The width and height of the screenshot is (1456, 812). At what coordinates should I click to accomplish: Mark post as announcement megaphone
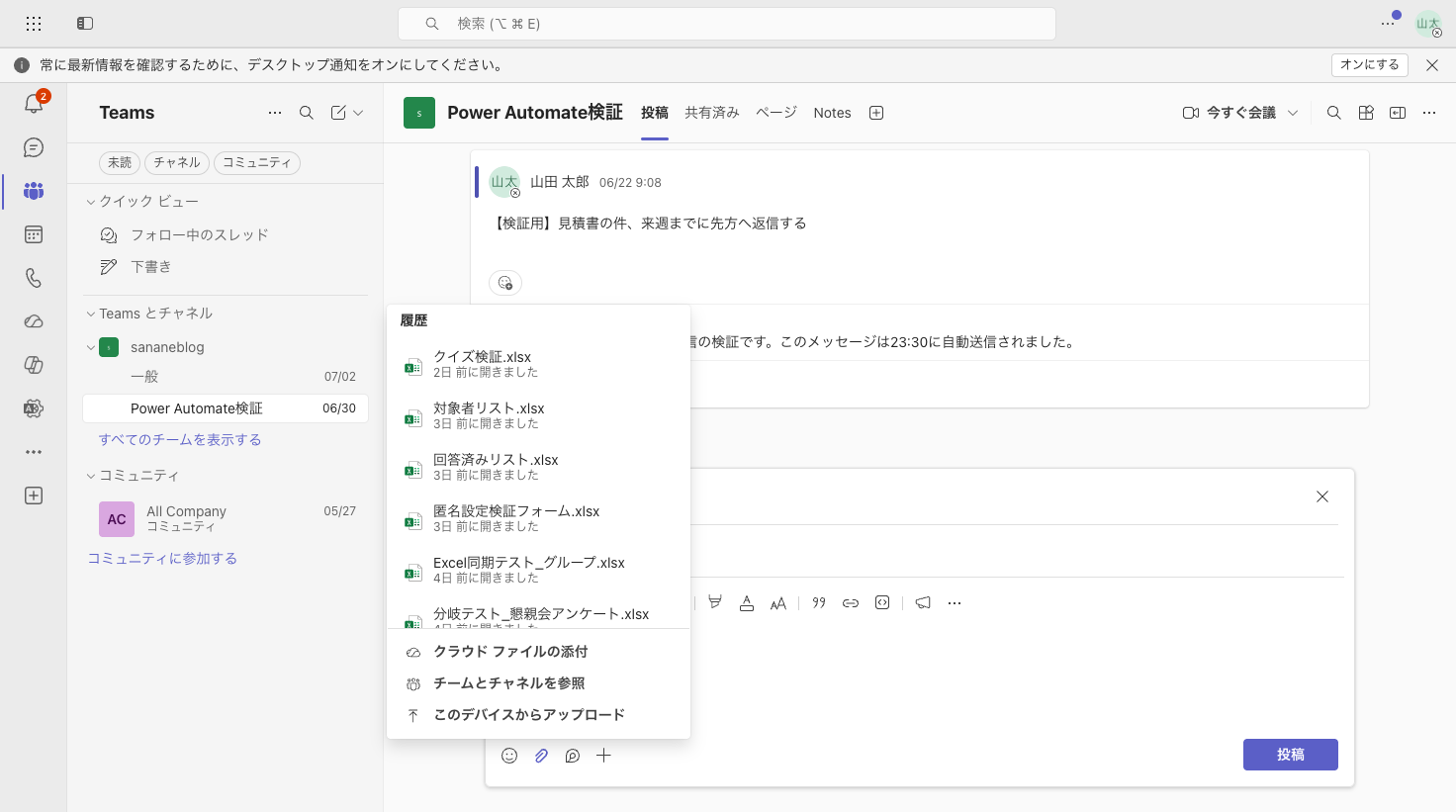923,603
